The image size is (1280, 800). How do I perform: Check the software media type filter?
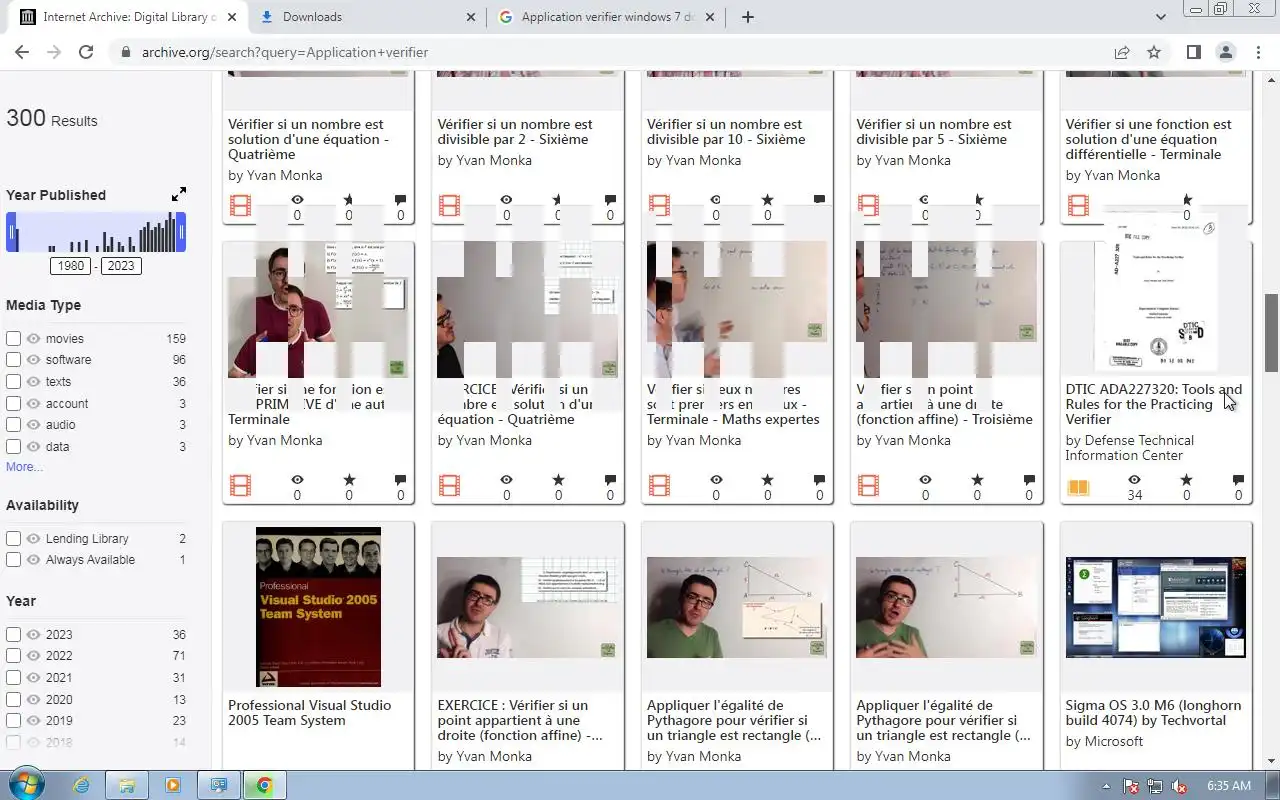13,360
